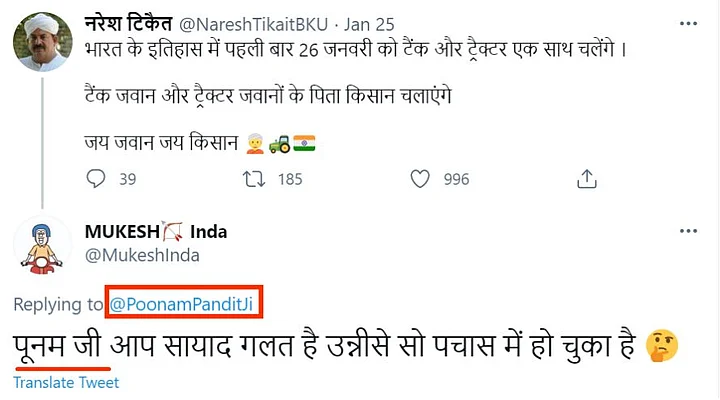Click the share upload icon
The width and height of the screenshot is (720, 400).
[587, 179]
